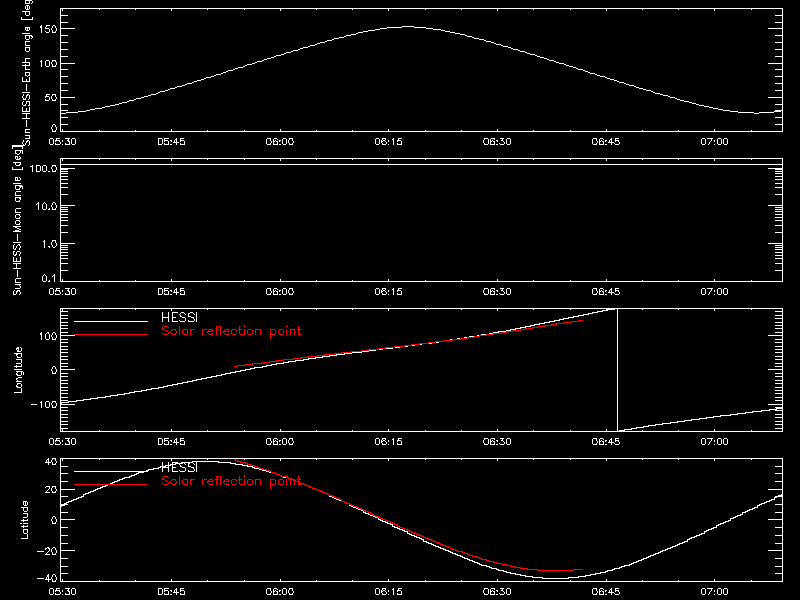The width and height of the screenshot is (800, 600).
Task: Click vertical wrap line in Longitude plot
Action: (x=617, y=370)
